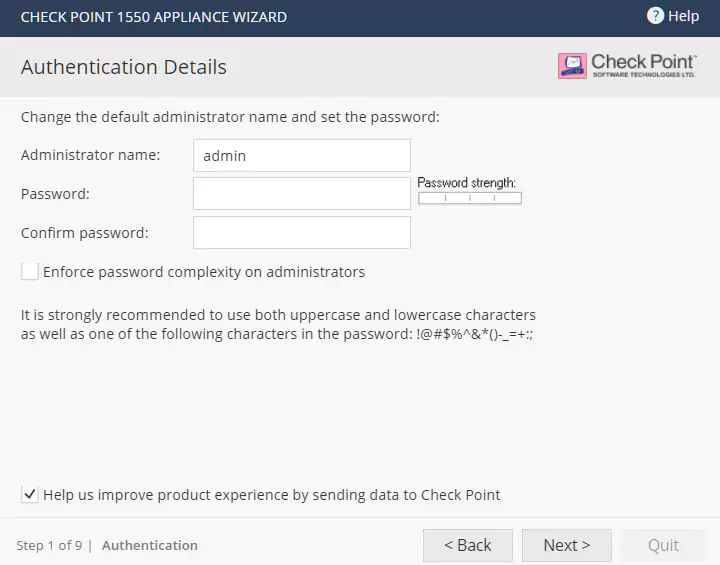Click the Step 1 of 9 indicator

(x=49, y=545)
